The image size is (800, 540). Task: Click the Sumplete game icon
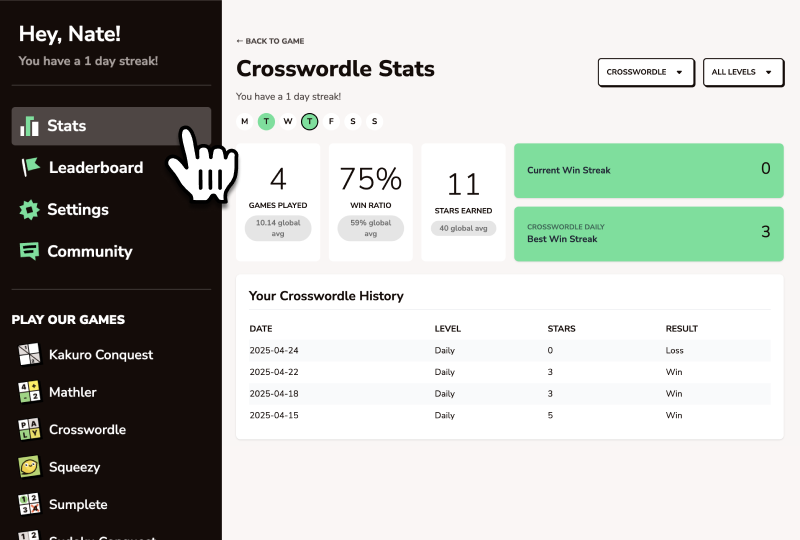click(x=29, y=504)
